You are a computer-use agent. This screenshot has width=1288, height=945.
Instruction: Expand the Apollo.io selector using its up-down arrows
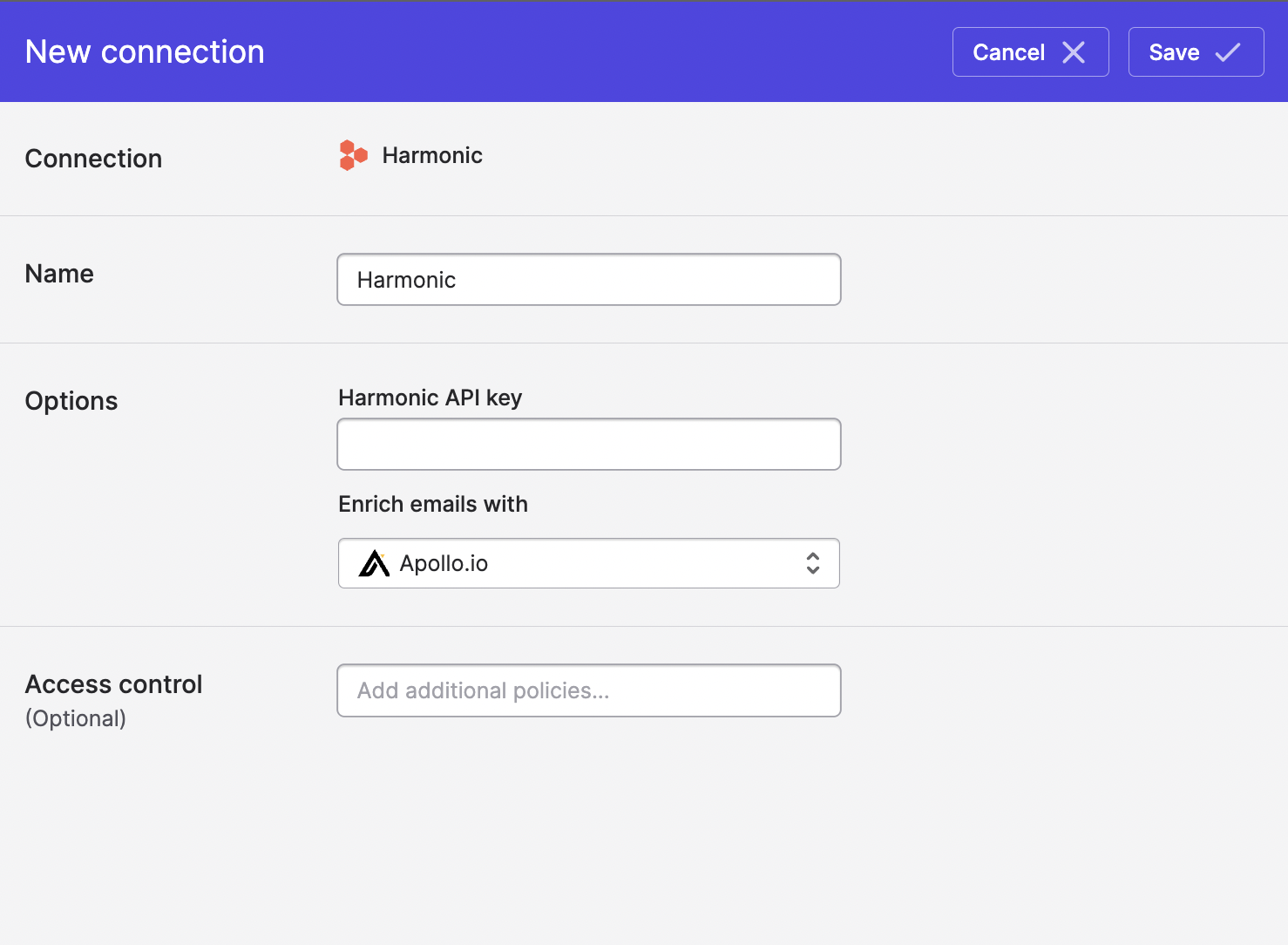(813, 563)
